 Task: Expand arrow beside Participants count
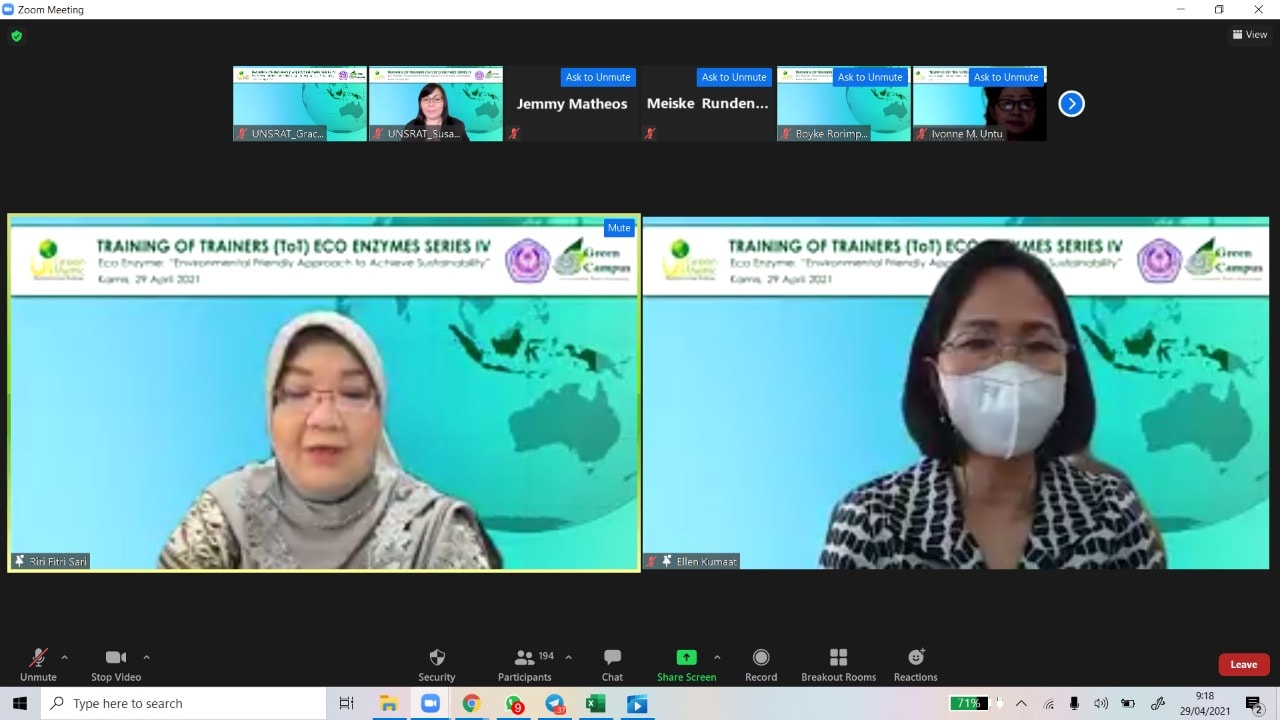point(569,657)
